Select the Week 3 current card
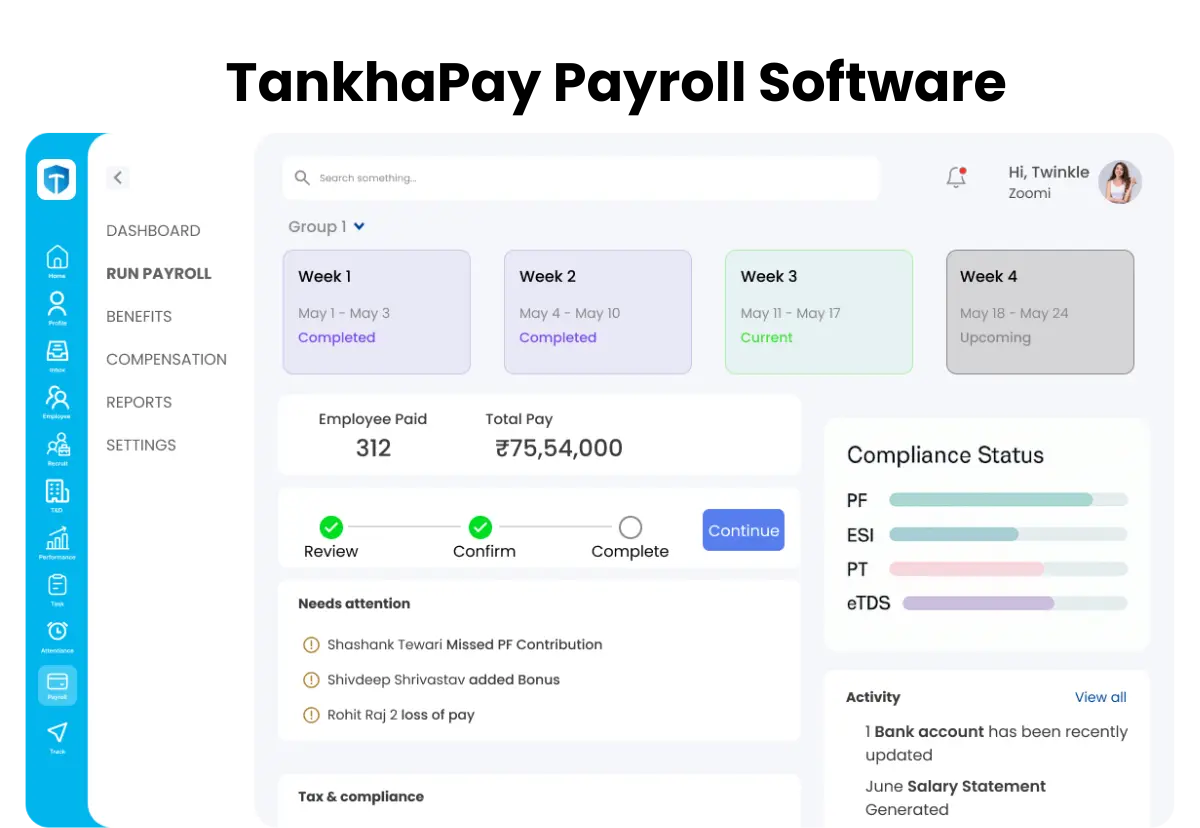Image resolution: width=1200 pixels, height=828 pixels. tap(819, 312)
